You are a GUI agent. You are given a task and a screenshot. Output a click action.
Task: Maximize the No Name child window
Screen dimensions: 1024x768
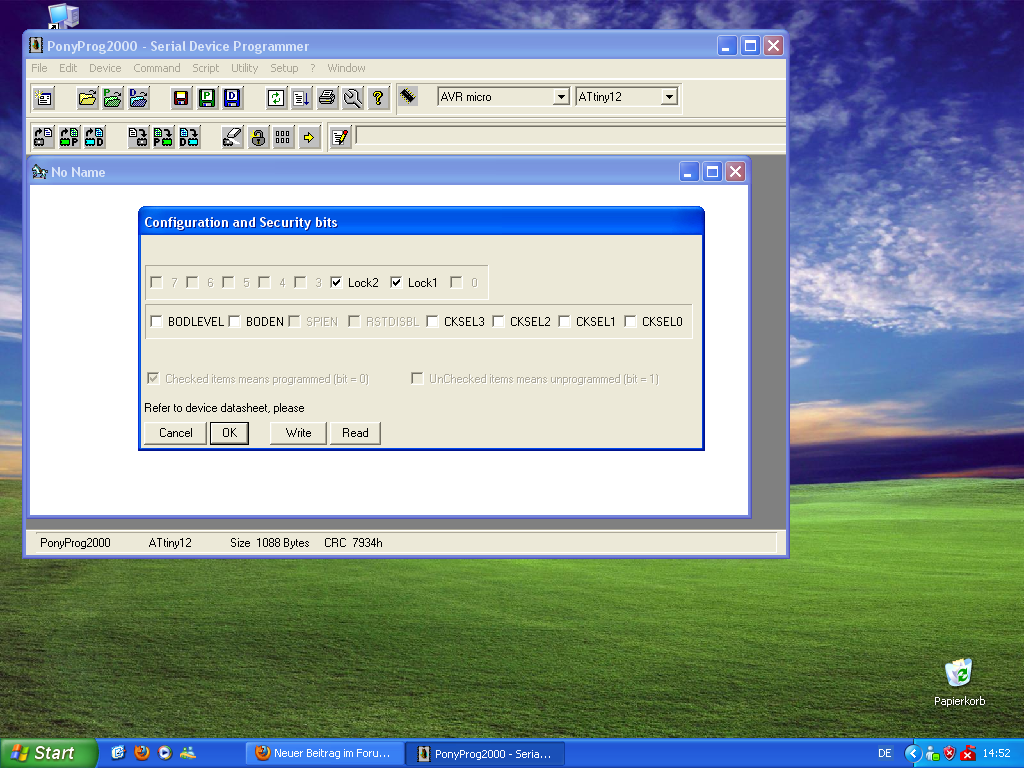tap(712, 172)
